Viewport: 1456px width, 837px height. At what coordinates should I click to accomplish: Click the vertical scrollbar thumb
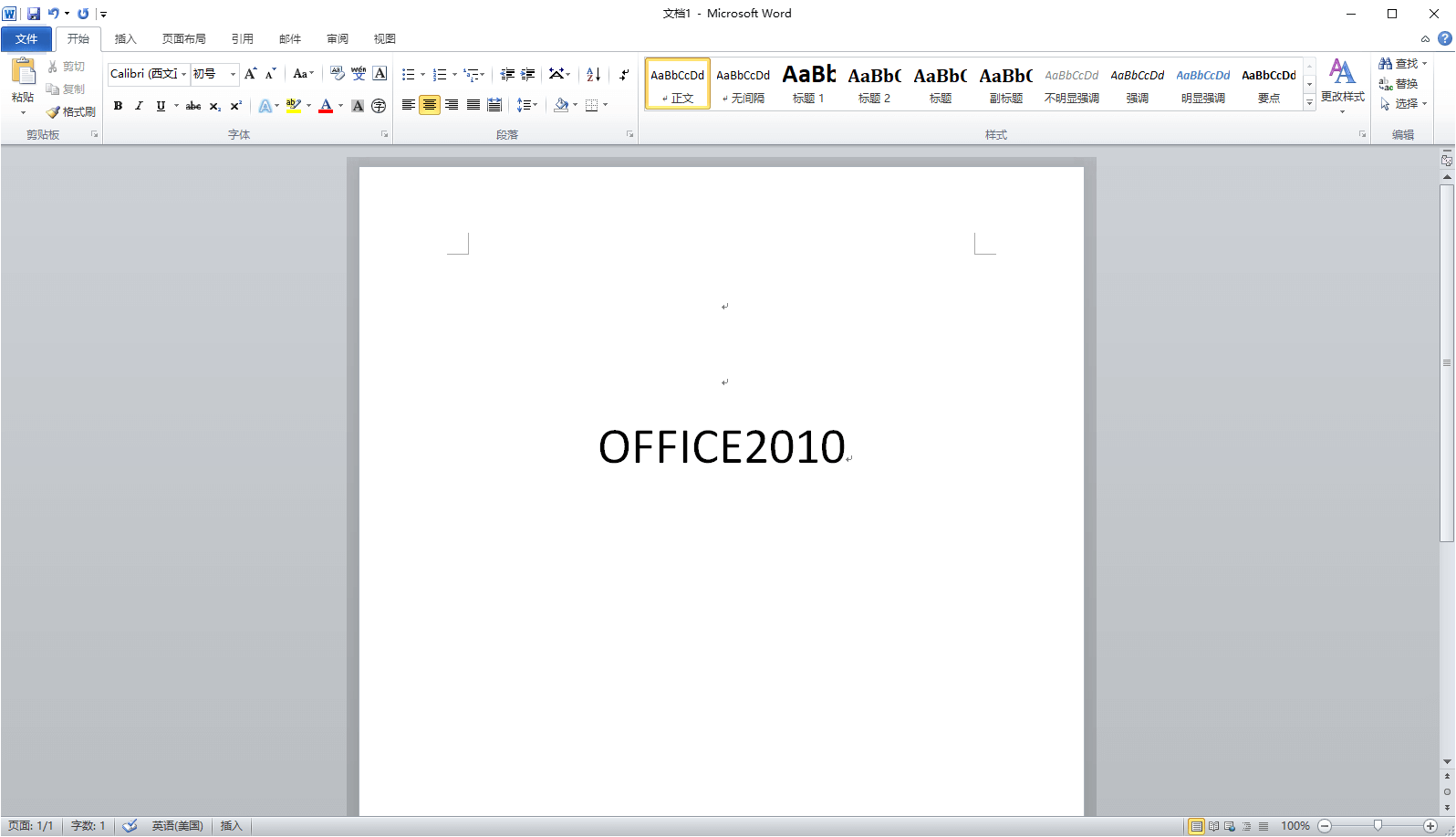tap(1447, 363)
